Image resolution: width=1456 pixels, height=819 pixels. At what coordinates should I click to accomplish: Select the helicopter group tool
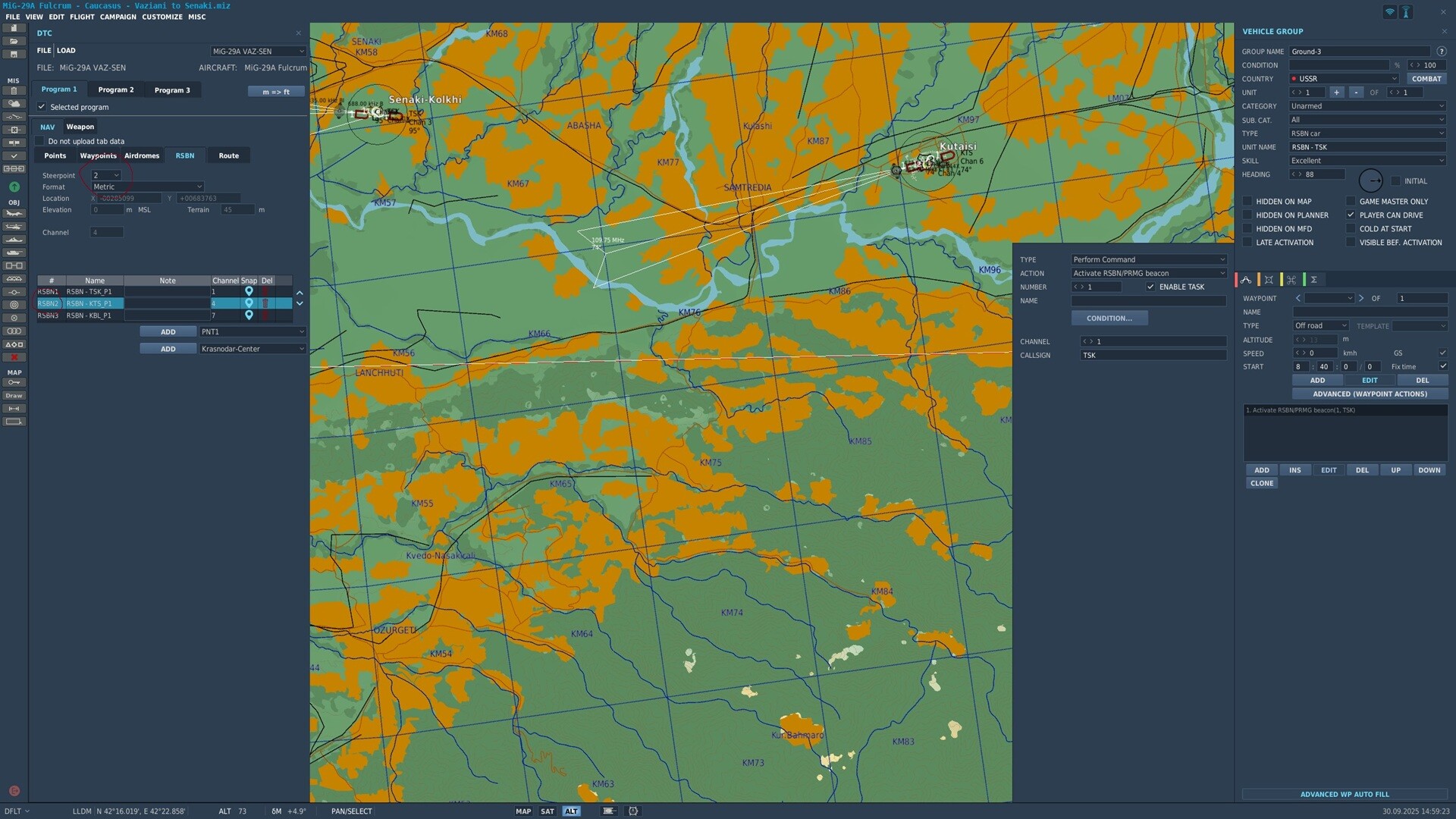(x=14, y=227)
